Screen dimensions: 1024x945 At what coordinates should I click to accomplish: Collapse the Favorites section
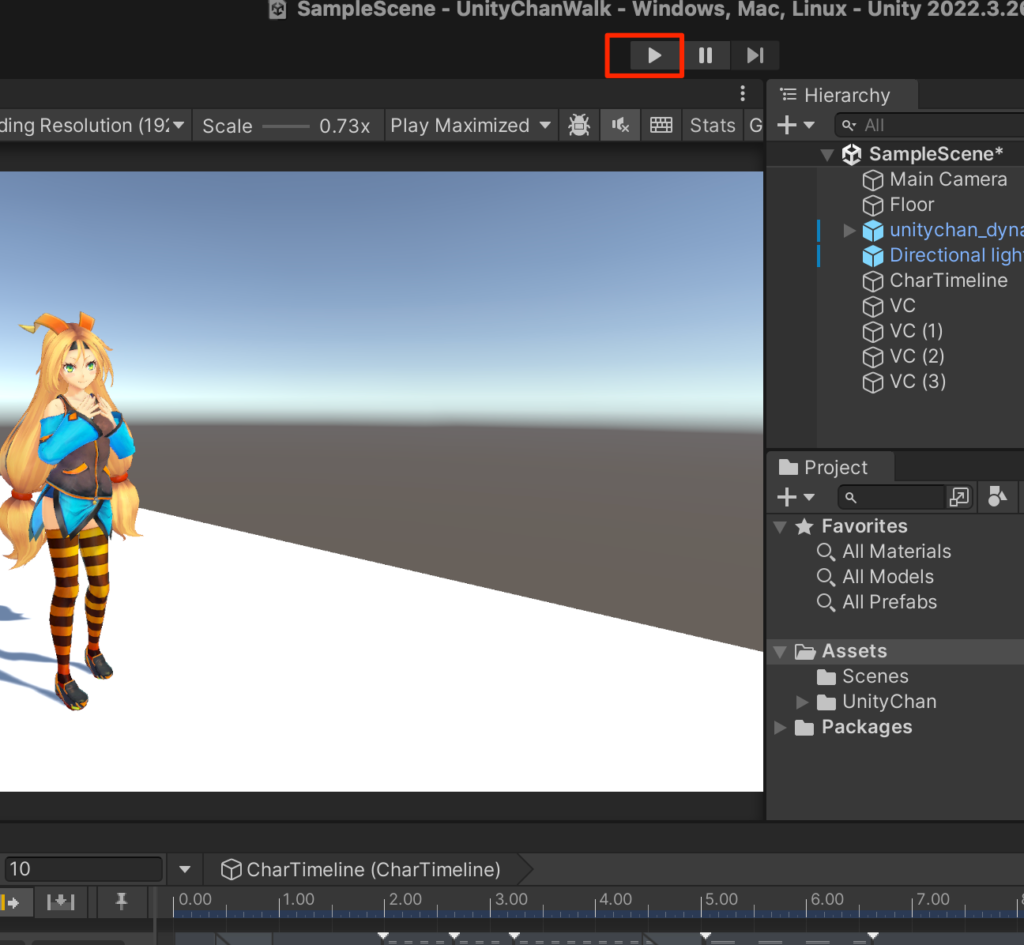tap(779, 526)
